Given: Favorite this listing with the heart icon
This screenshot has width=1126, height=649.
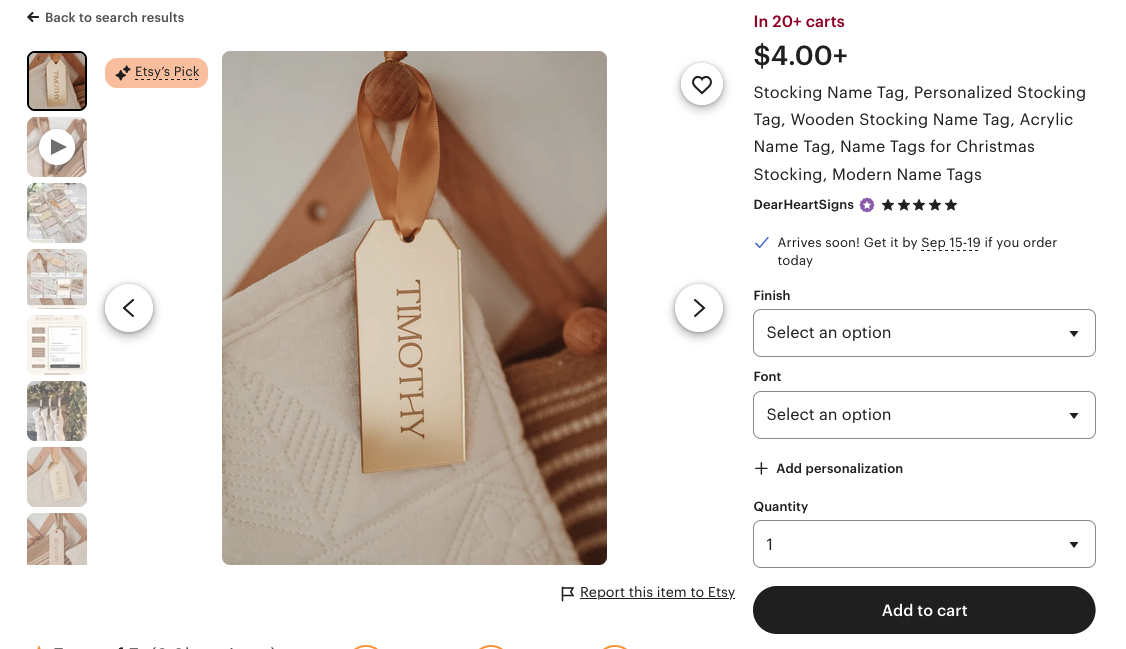Looking at the screenshot, I should [x=701, y=84].
